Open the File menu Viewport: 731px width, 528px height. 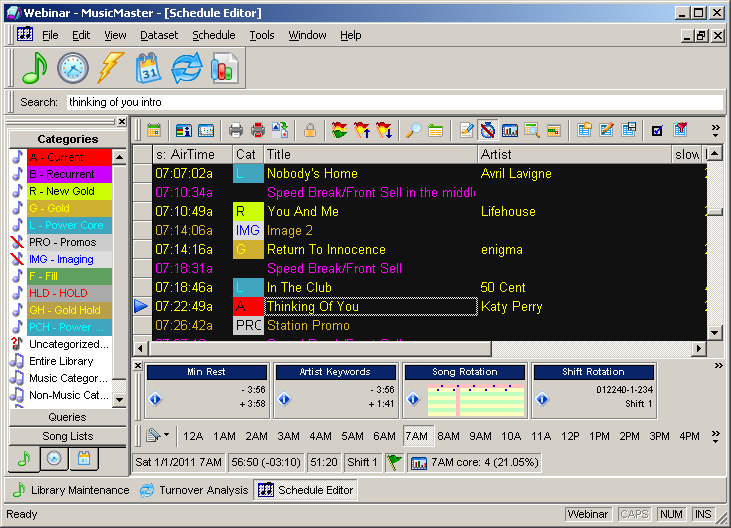(50, 35)
